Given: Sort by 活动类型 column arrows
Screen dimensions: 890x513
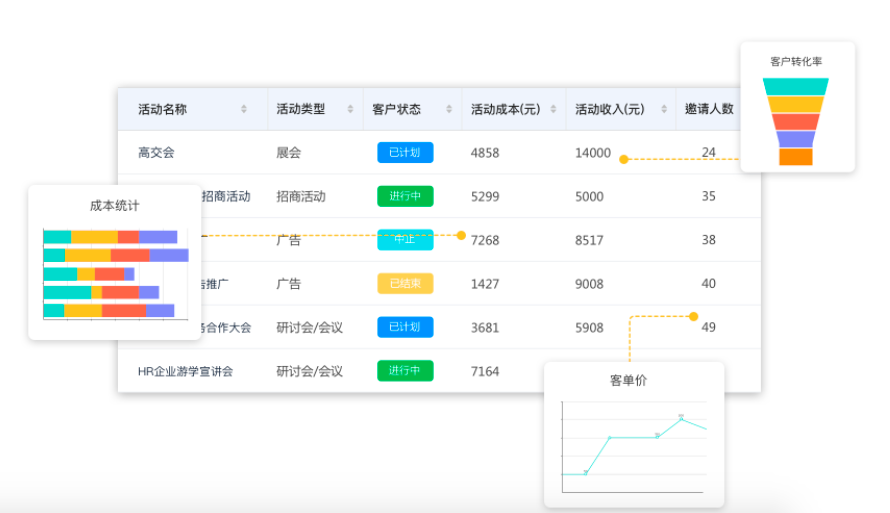Looking at the screenshot, I should (350, 109).
